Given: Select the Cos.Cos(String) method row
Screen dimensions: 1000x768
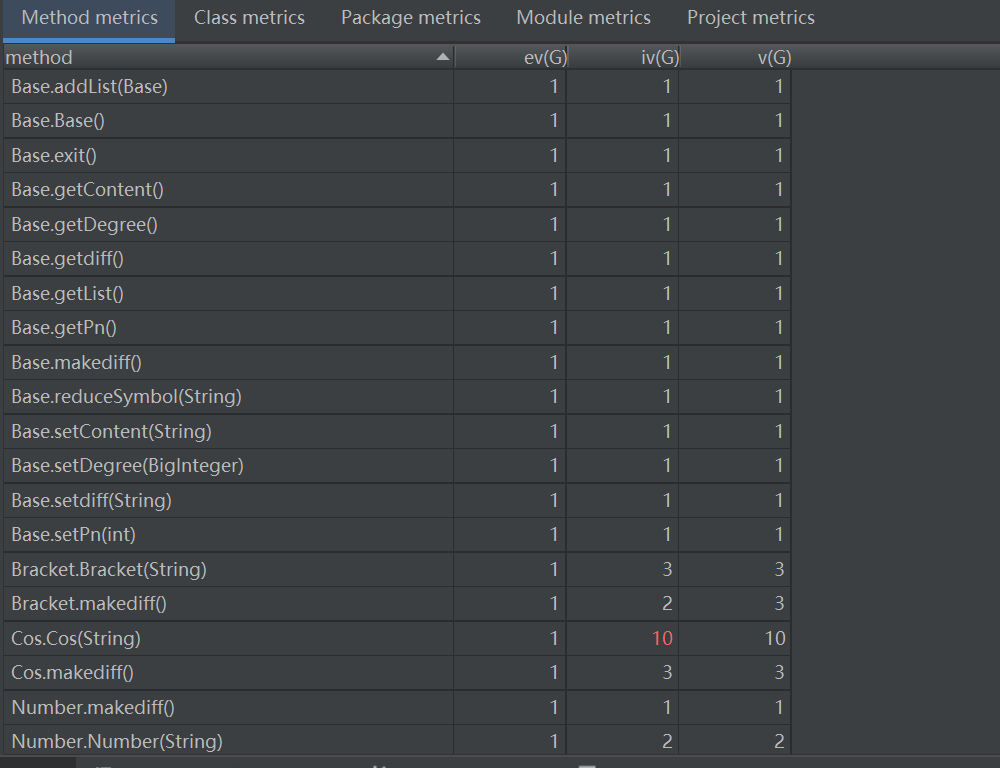Looking at the screenshot, I should coord(76,638).
